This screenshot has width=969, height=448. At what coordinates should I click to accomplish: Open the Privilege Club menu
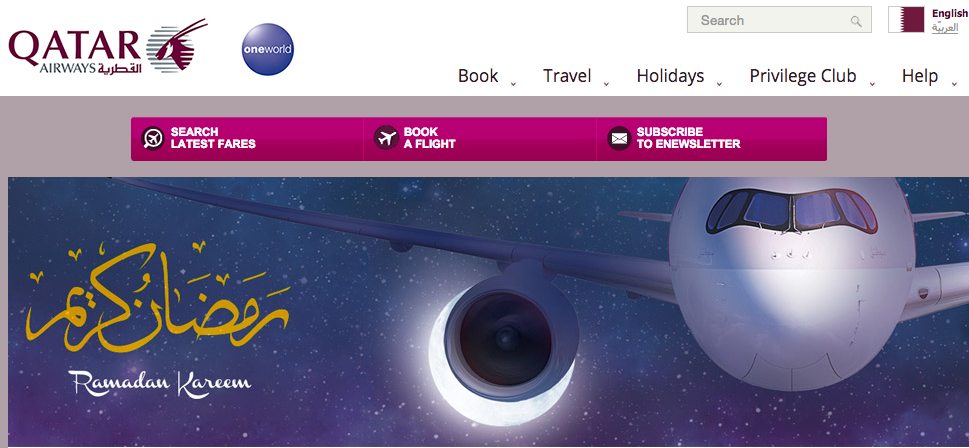pyautogui.click(x=803, y=76)
